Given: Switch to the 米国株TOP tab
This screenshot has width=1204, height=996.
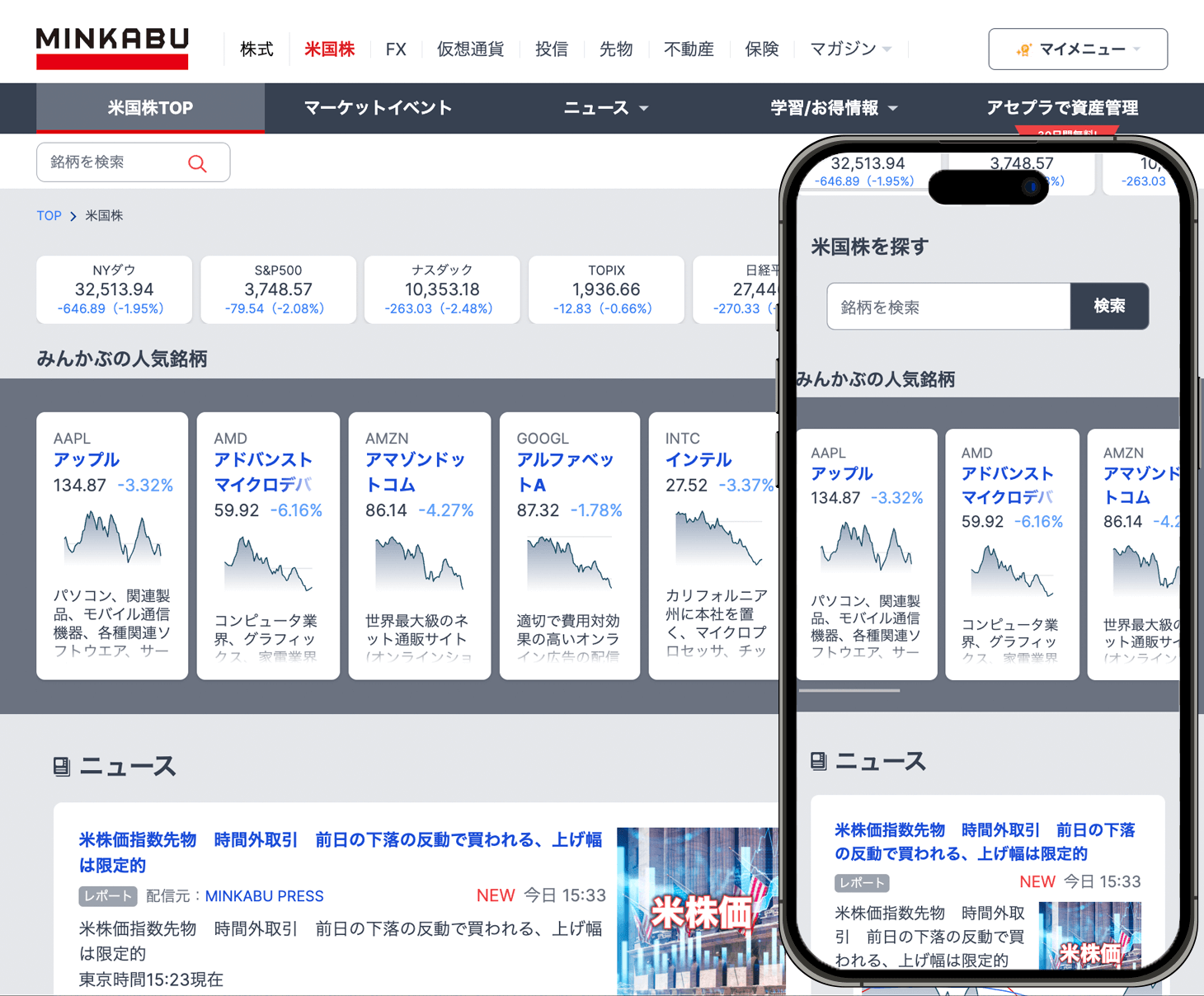Looking at the screenshot, I should [x=150, y=108].
